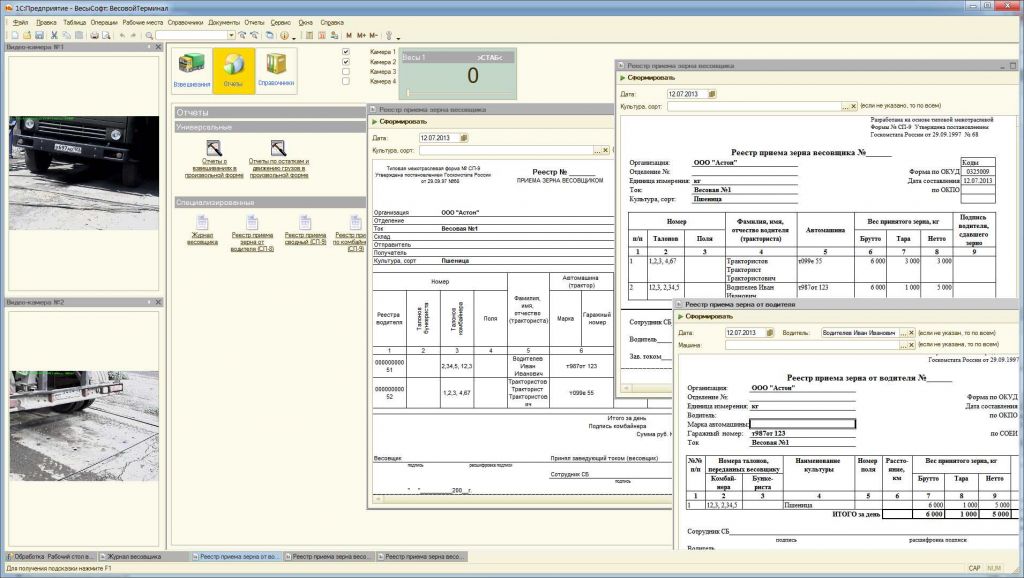Open the Рабочие места menu

(143, 22)
